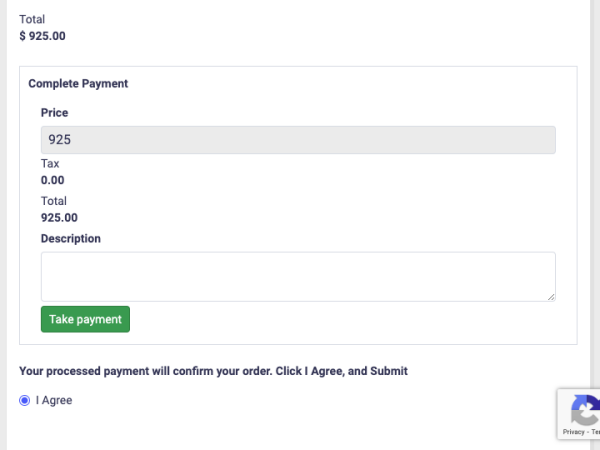Click the Description box resize handle
Screen dimensions: 600x450
coord(551,297)
